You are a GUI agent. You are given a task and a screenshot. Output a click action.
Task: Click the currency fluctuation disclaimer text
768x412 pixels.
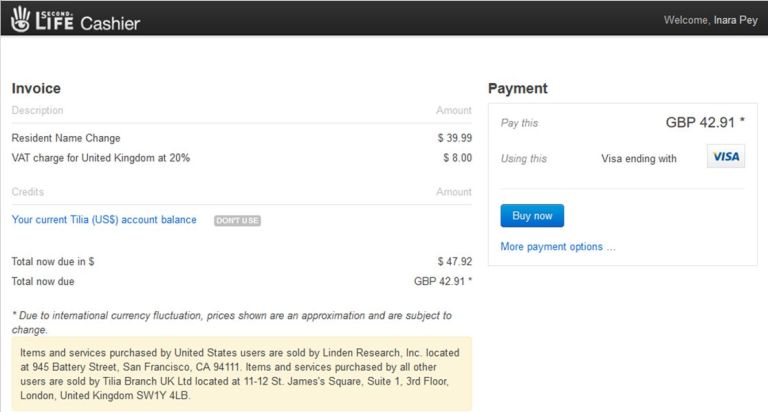click(x=230, y=322)
